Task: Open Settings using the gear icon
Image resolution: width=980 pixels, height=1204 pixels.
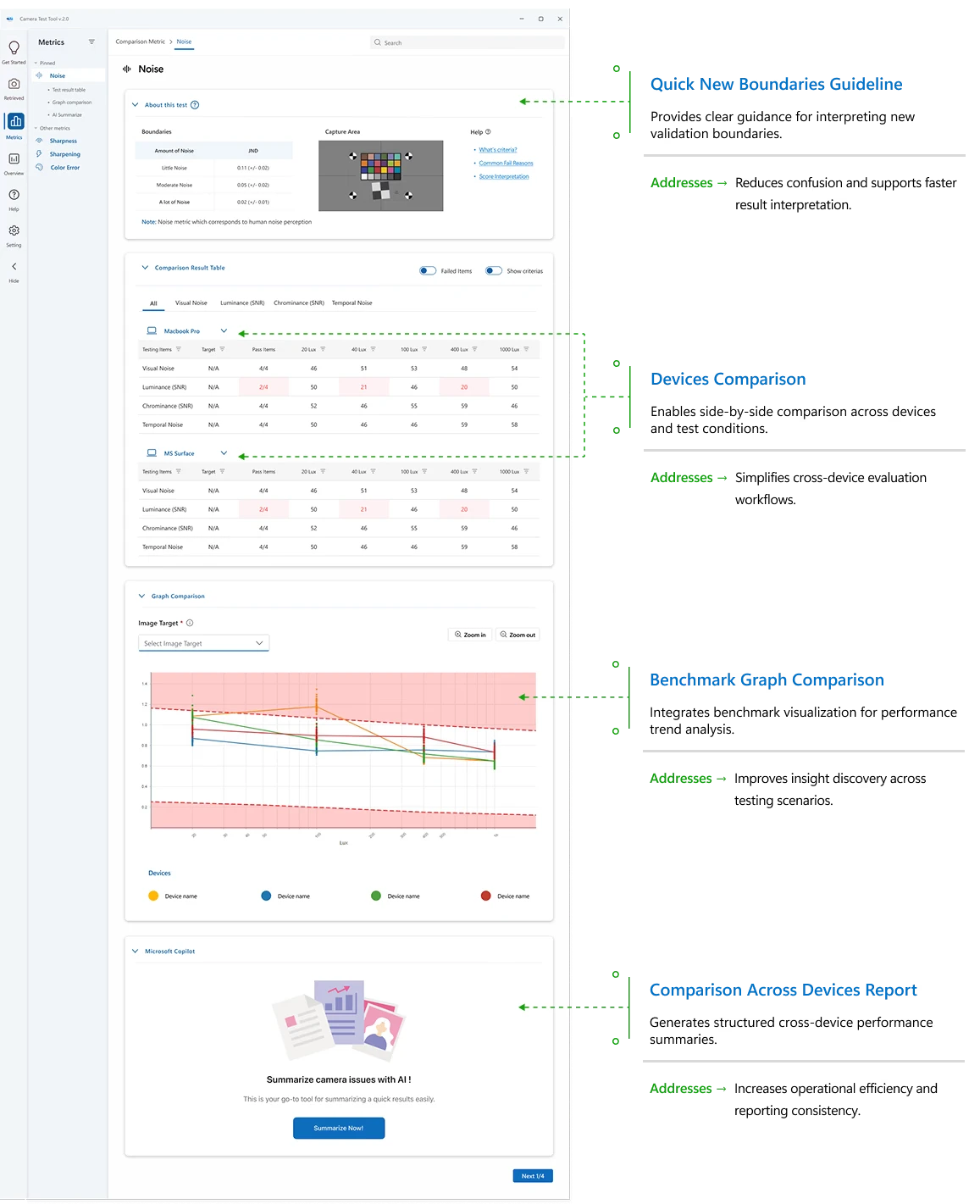Action: coord(14,230)
